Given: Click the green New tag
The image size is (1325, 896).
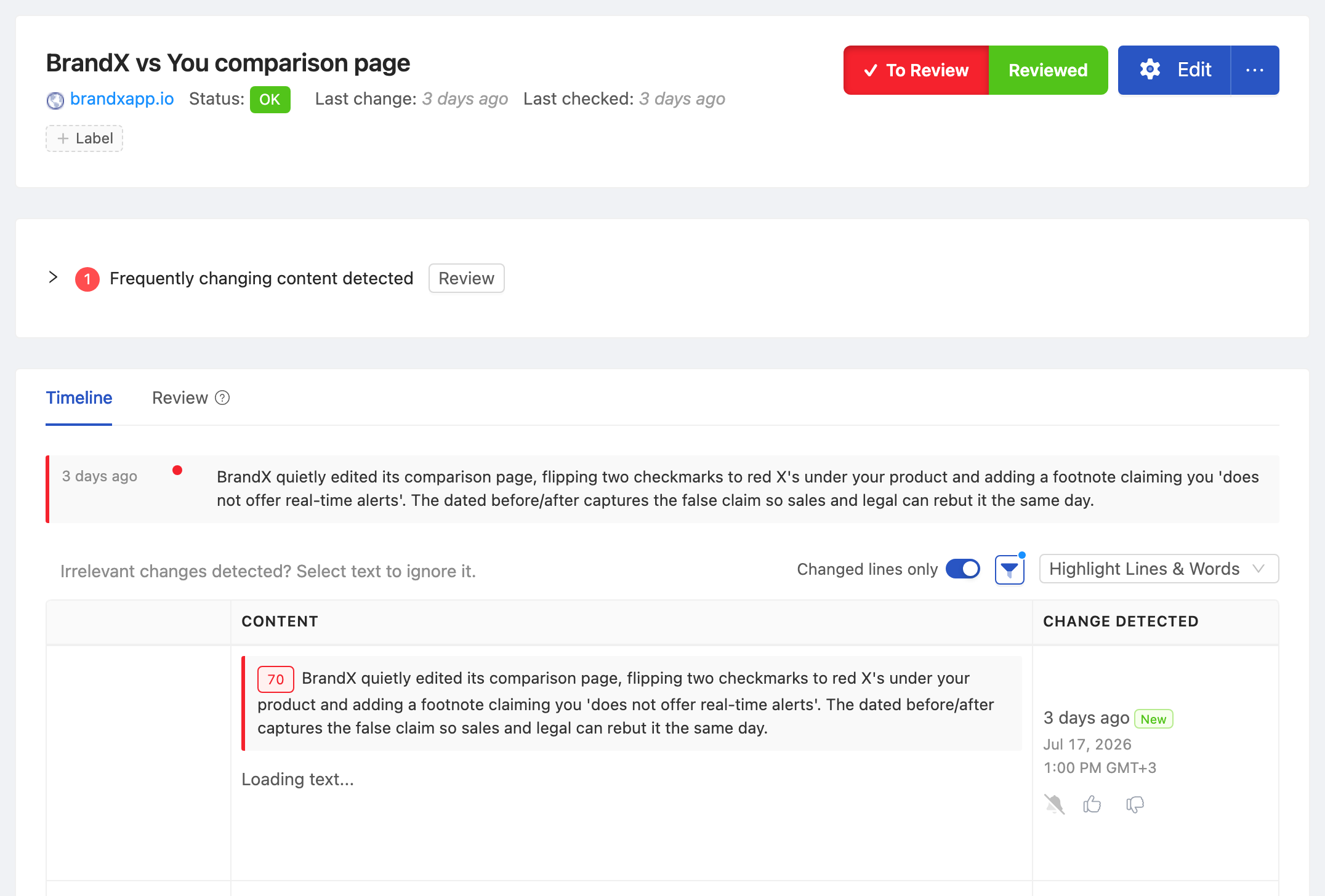Looking at the screenshot, I should (1153, 719).
